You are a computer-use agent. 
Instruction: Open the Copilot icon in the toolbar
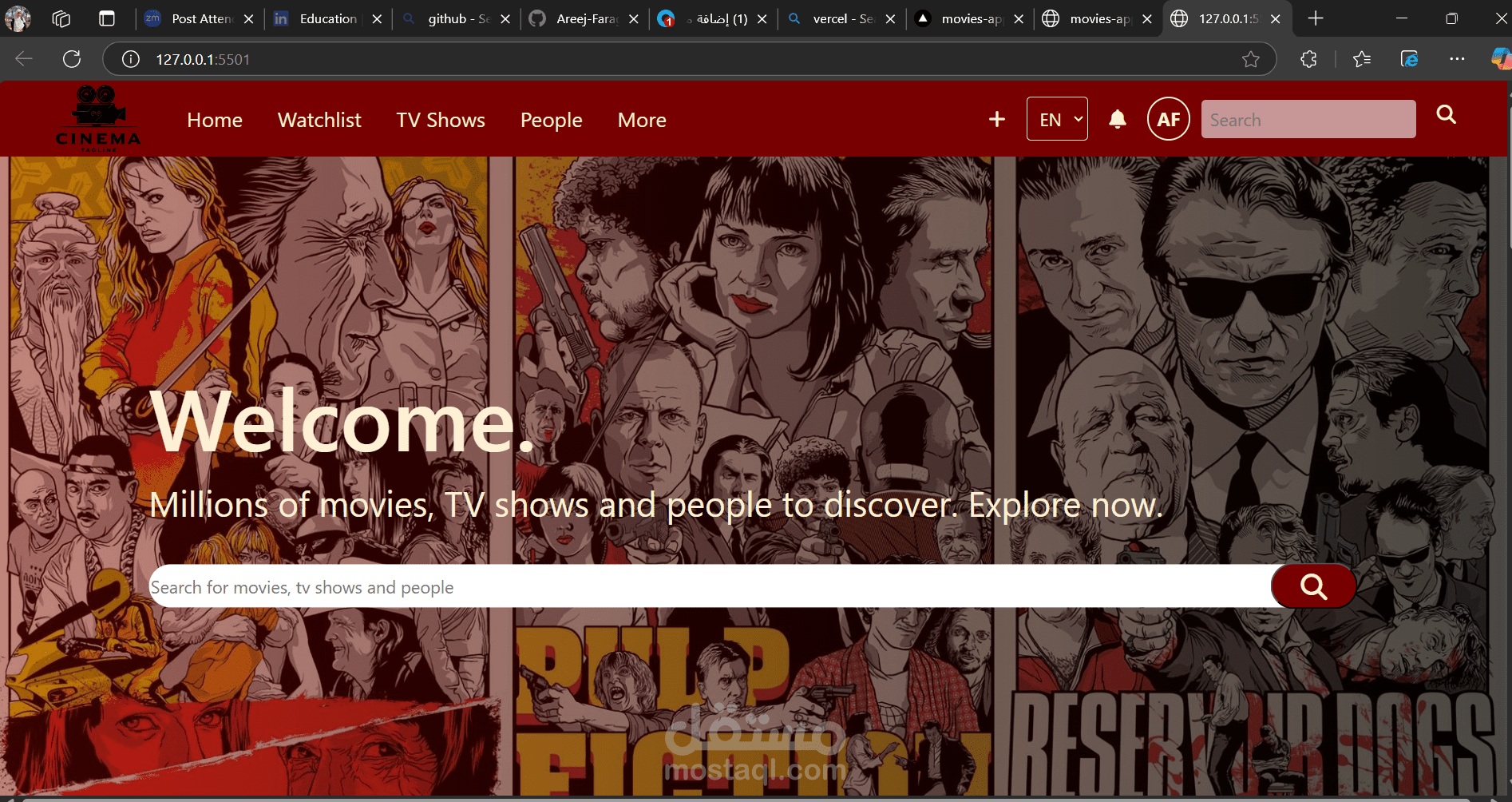1501,59
